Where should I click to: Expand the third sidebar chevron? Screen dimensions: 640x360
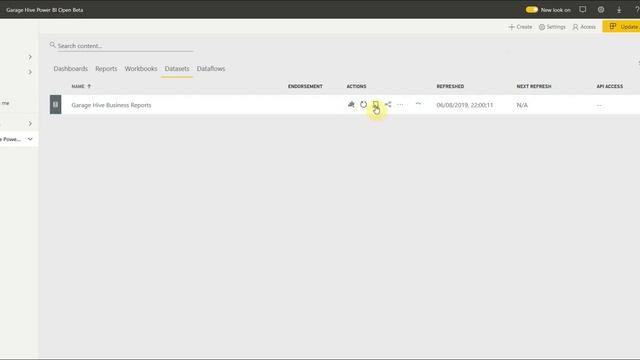pyautogui.click(x=30, y=123)
